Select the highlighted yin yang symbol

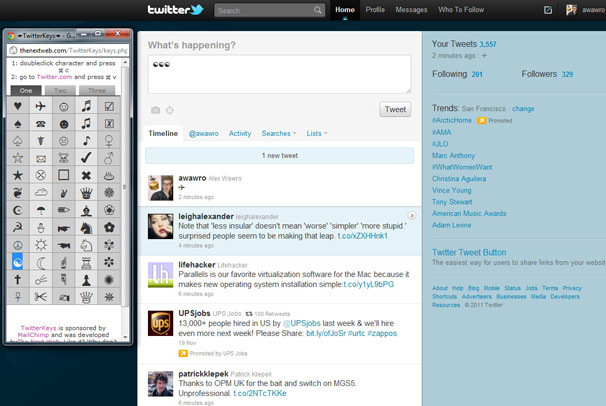pyautogui.click(x=18, y=262)
